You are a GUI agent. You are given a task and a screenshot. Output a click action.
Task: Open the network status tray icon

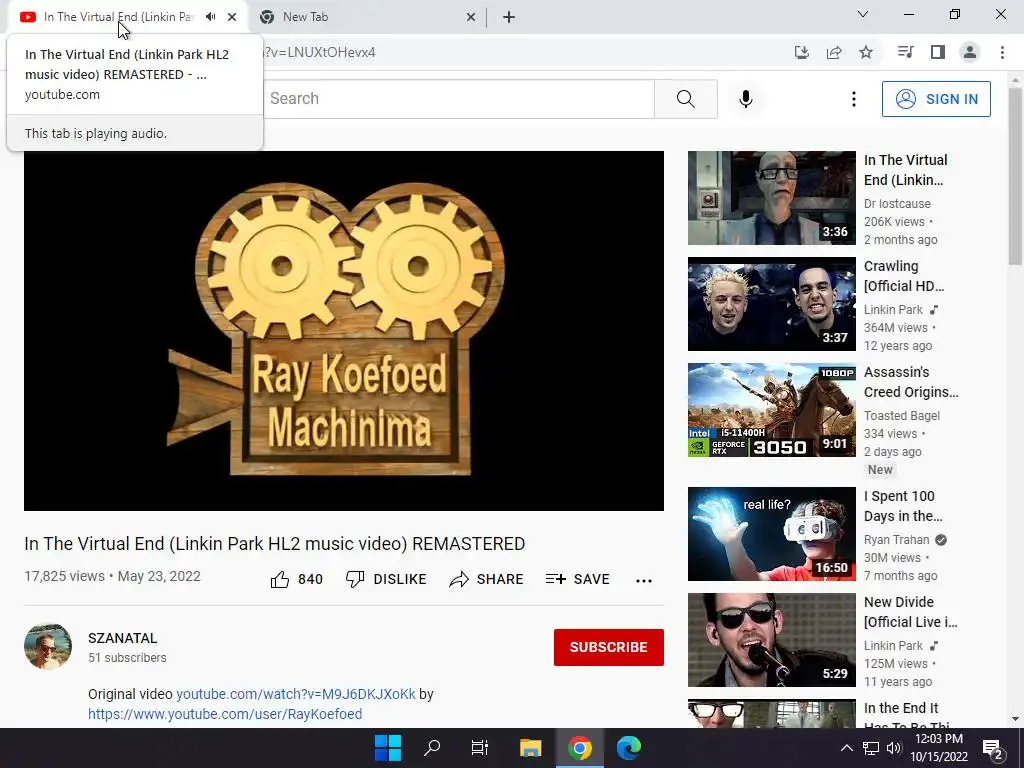(x=871, y=748)
